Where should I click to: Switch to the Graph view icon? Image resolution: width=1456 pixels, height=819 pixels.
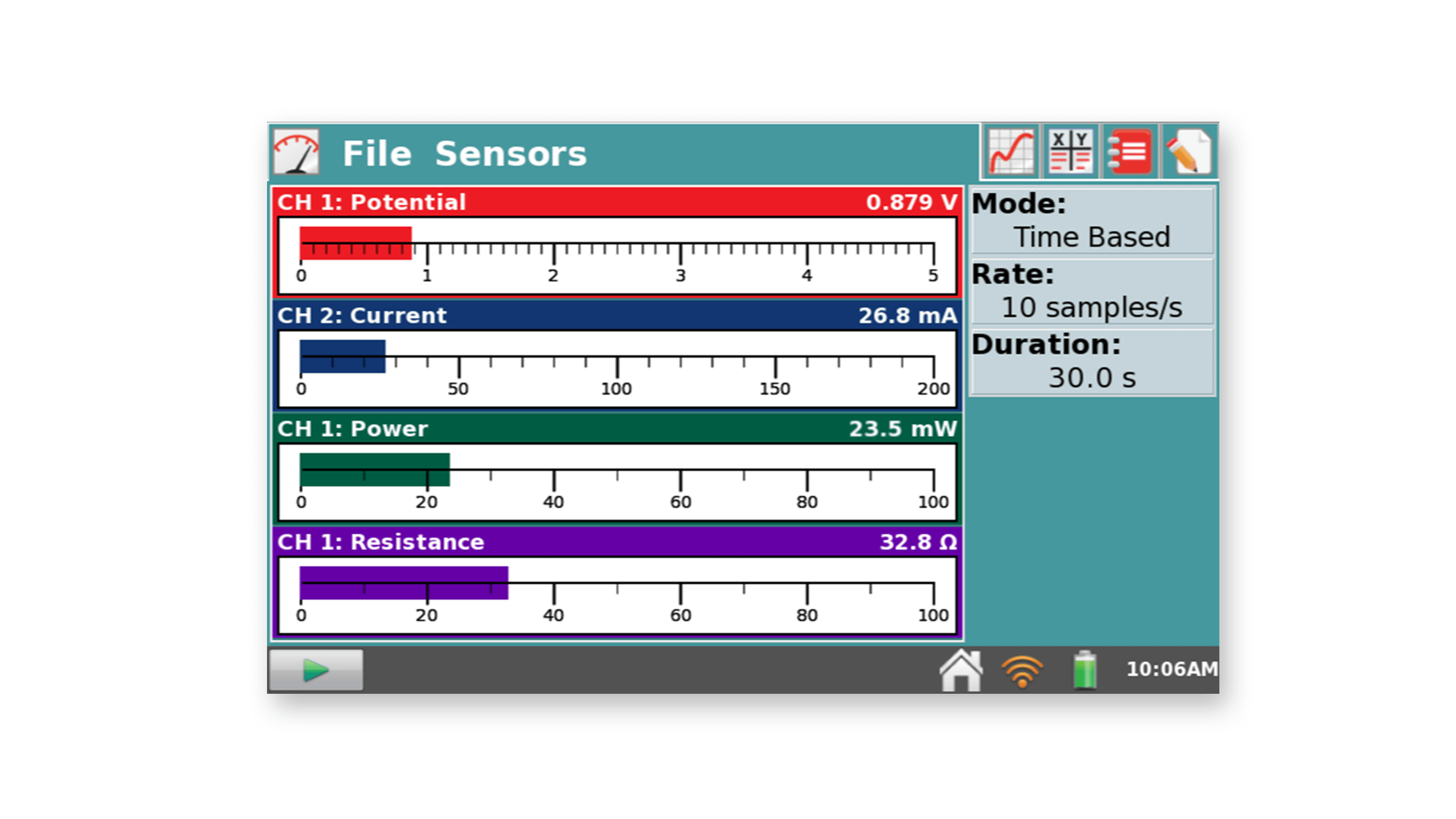pyautogui.click(x=1010, y=151)
